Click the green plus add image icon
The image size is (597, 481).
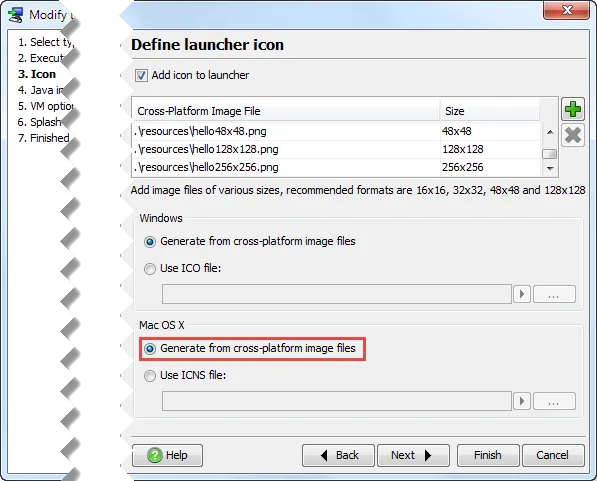[573, 109]
